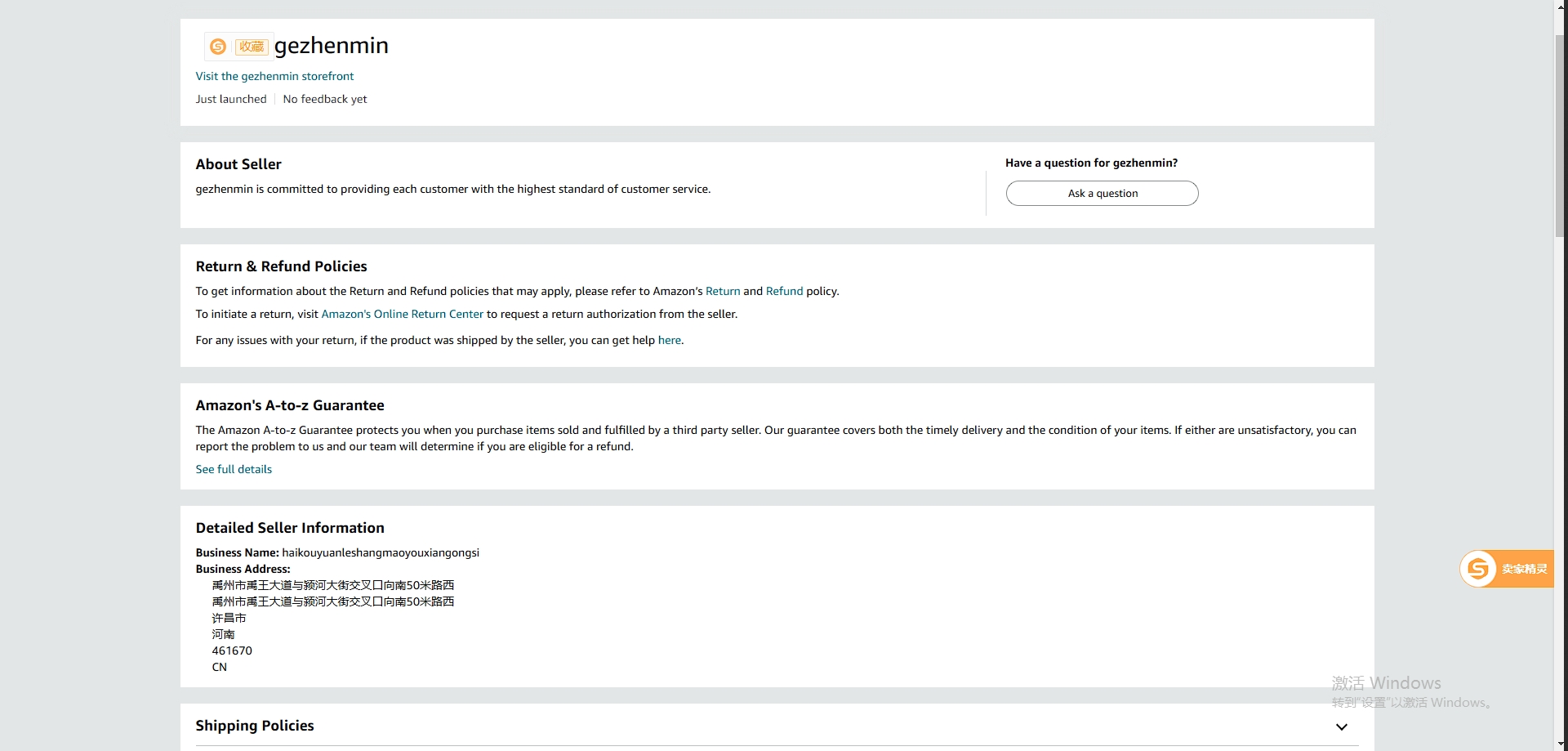Click the 'here' return help link

pos(669,340)
